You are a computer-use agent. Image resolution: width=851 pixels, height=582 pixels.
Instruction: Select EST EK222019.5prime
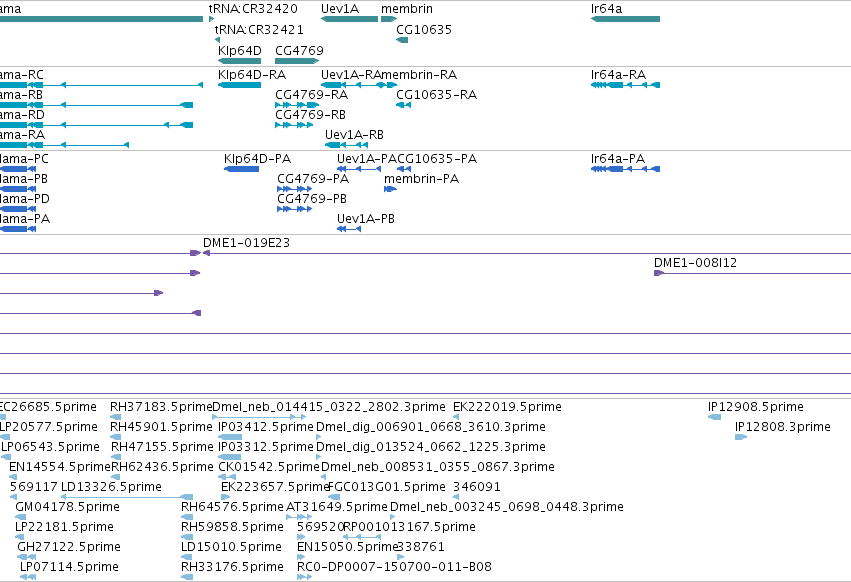pyautogui.click(x=456, y=417)
